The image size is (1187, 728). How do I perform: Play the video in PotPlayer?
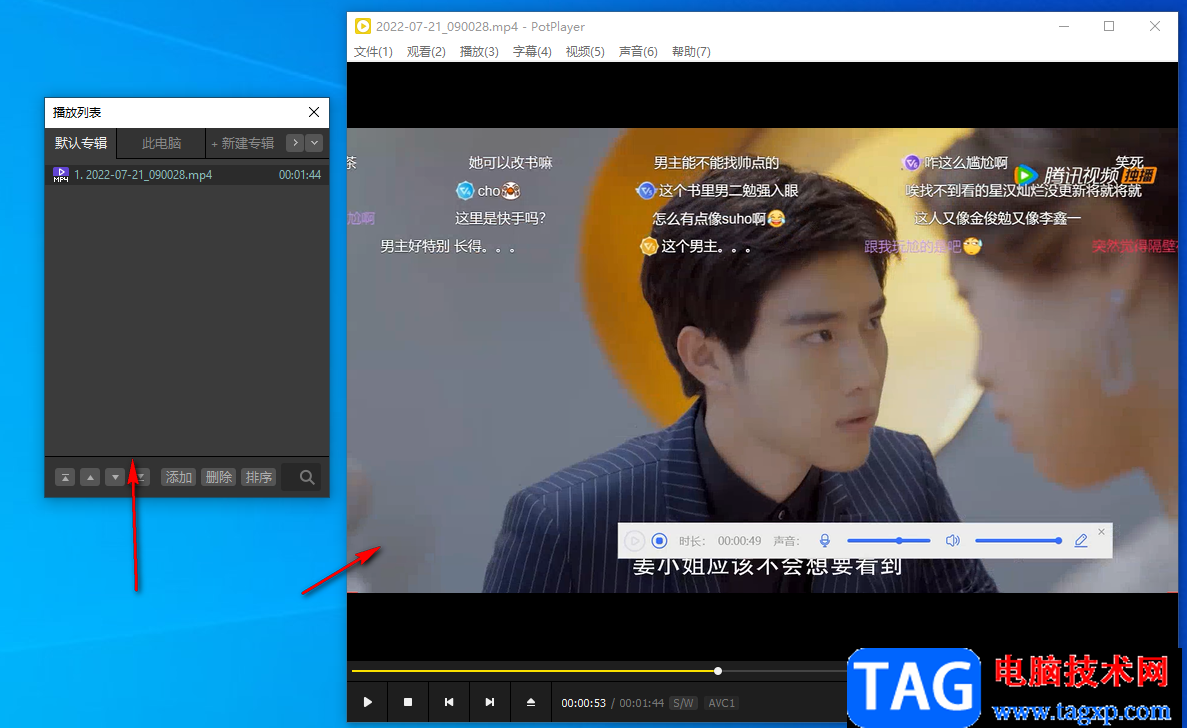pyautogui.click(x=367, y=702)
